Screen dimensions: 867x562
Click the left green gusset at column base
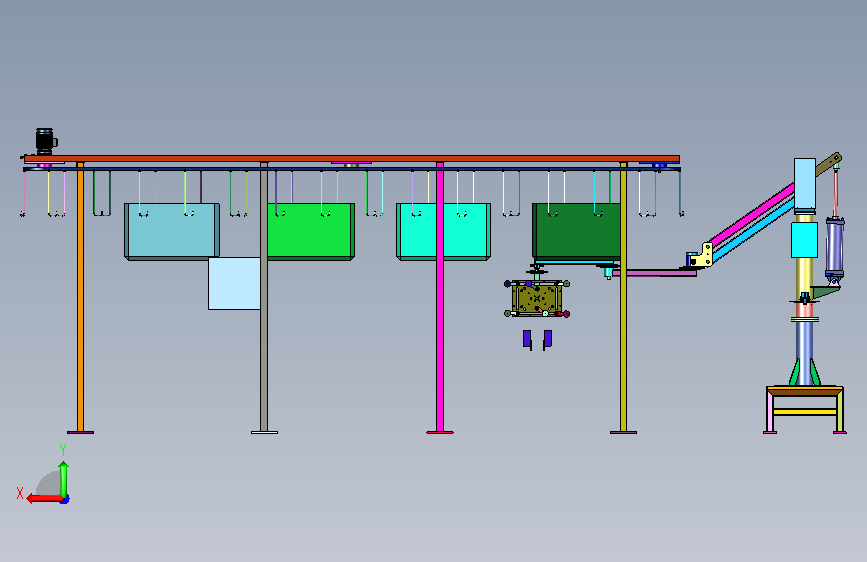tap(795, 372)
